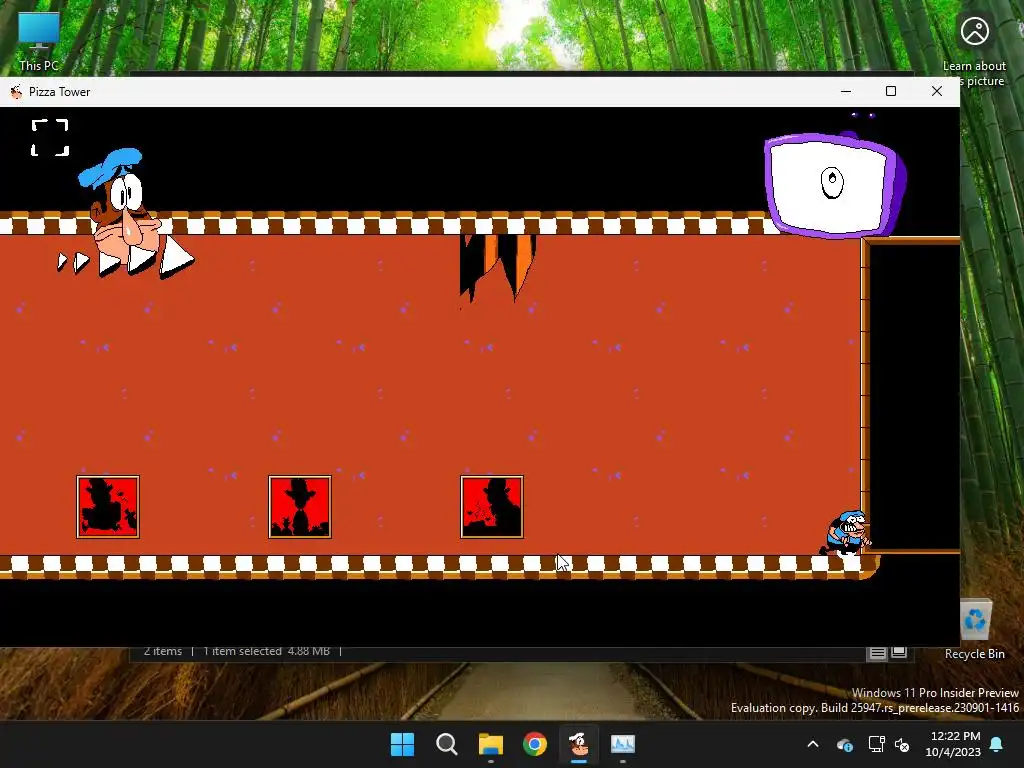Click '1 item selected 4.88 MB' status text
Screen dimensions: 1024x768
pyautogui.click(x=266, y=651)
